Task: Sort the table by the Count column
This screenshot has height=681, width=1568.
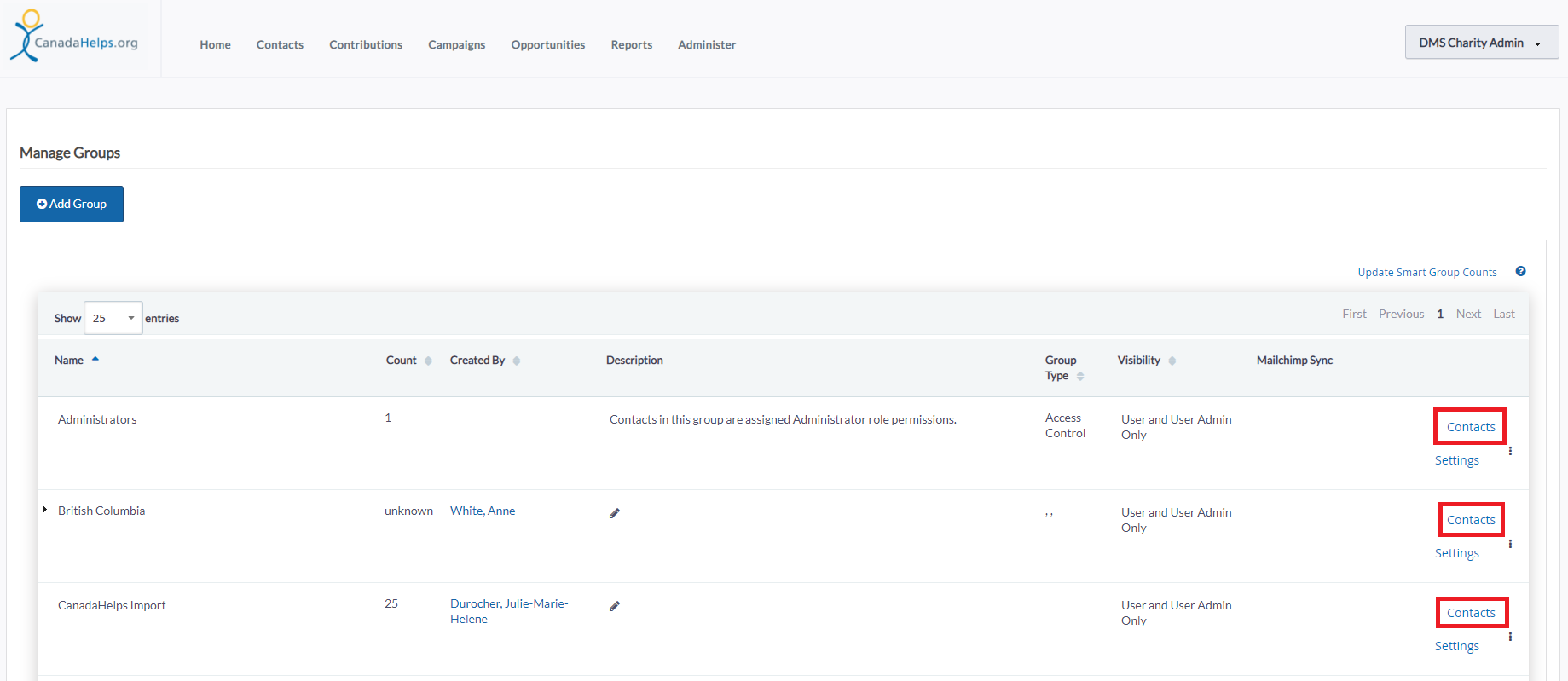Action: pos(408,361)
